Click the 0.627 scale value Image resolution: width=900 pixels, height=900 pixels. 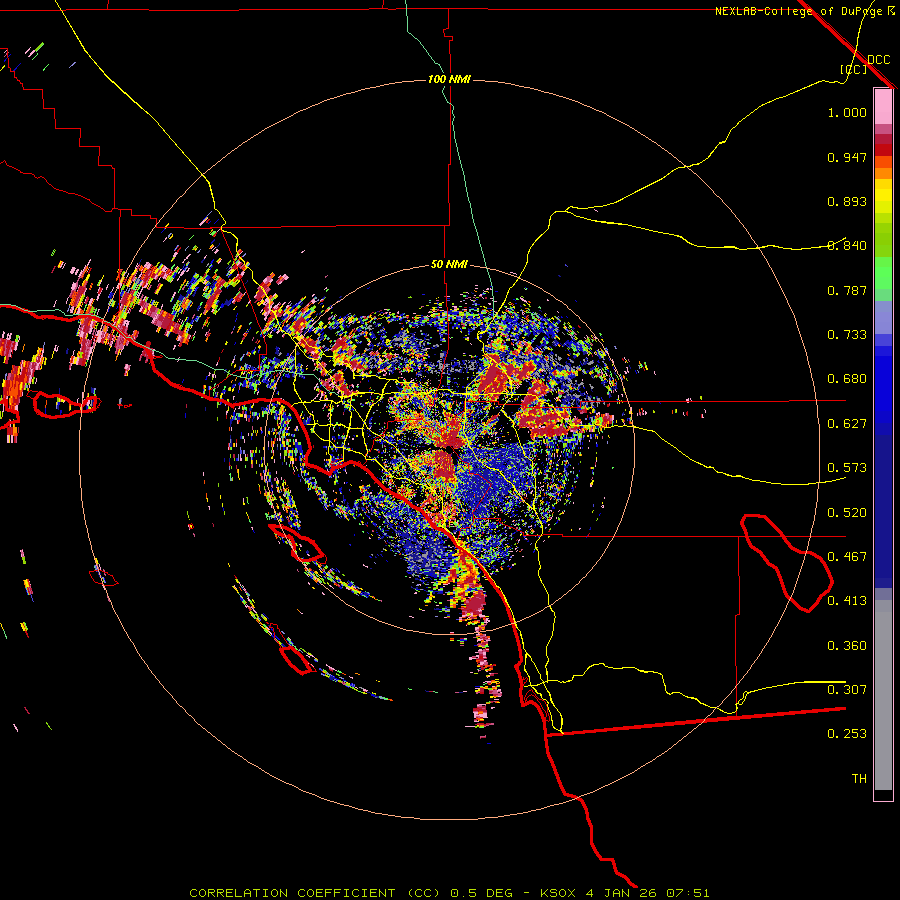847,424
